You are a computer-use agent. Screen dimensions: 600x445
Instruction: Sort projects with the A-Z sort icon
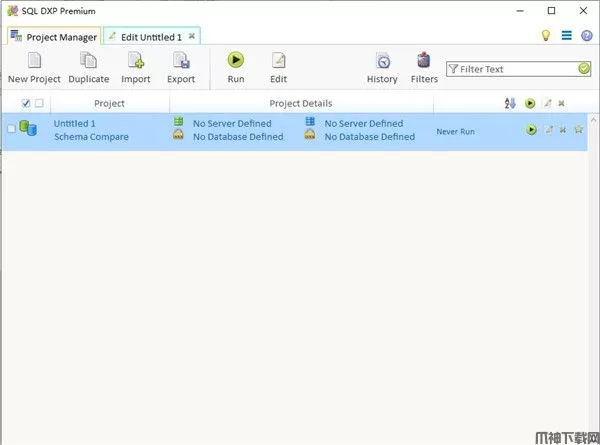pyautogui.click(x=510, y=103)
